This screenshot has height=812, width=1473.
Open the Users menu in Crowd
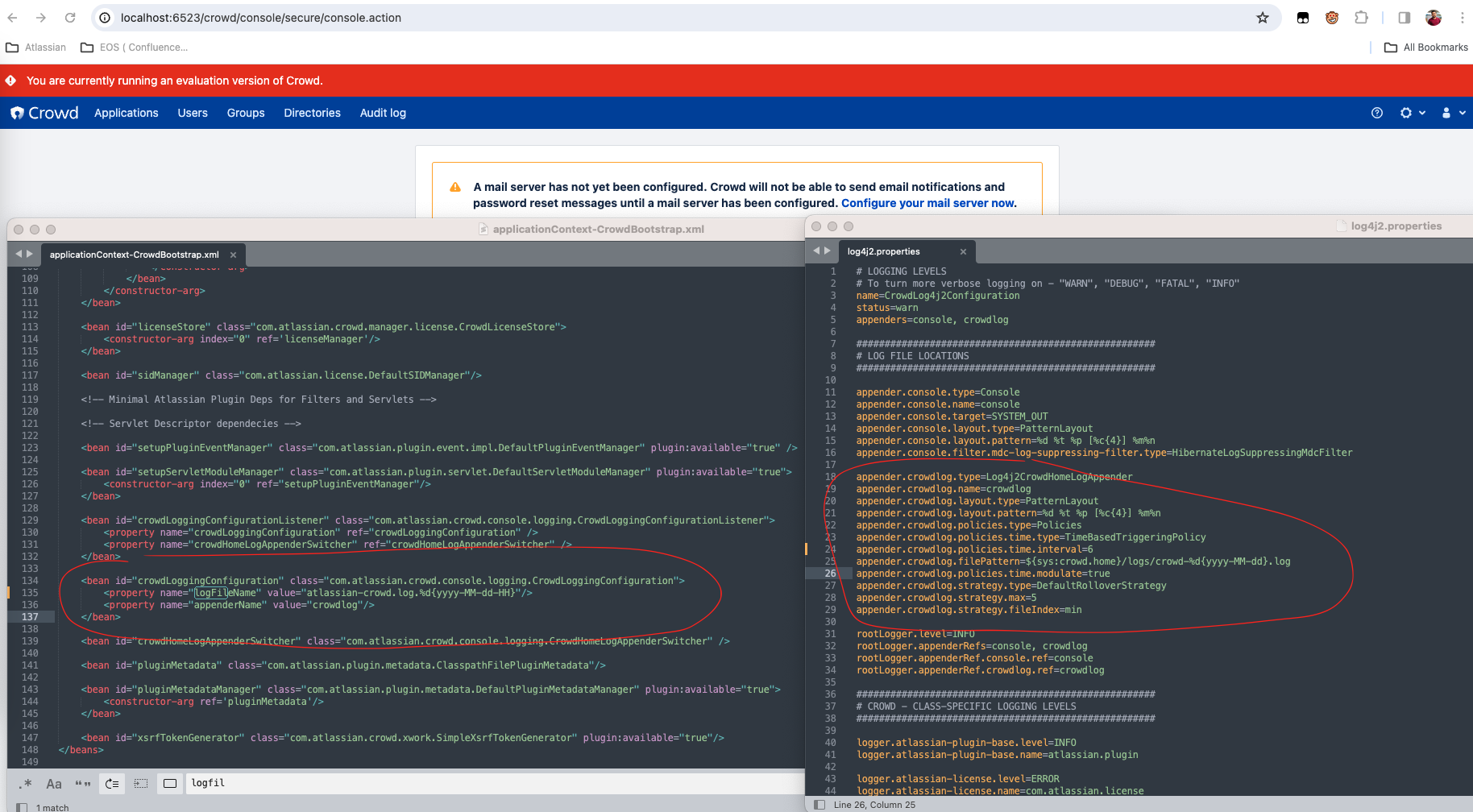[193, 113]
